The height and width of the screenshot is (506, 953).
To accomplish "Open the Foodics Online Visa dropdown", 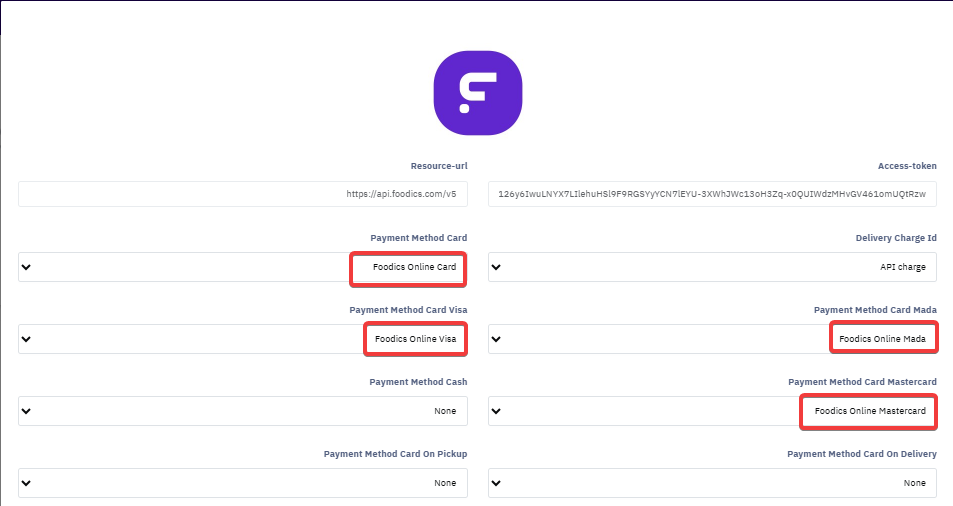I will tap(243, 339).
